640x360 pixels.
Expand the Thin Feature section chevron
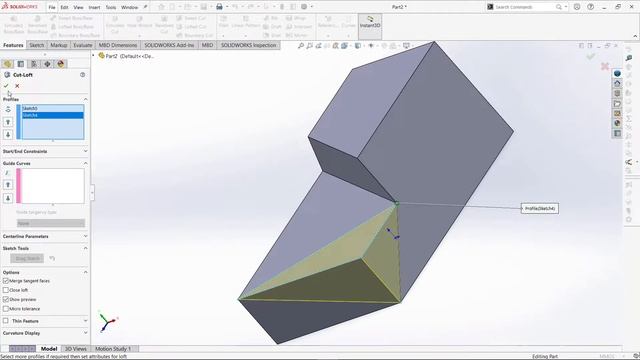click(85, 321)
